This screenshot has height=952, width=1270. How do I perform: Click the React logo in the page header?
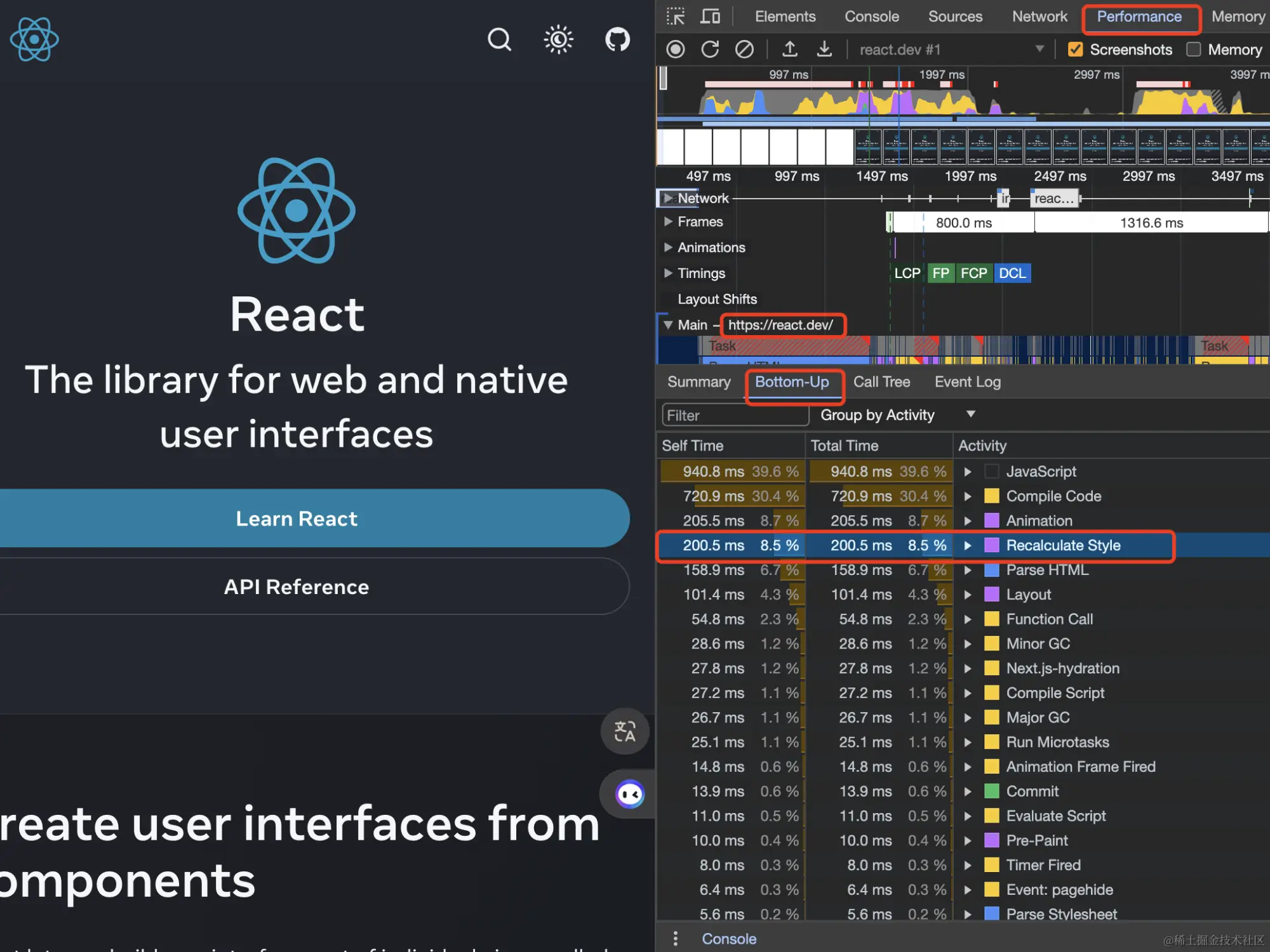(x=34, y=39)
